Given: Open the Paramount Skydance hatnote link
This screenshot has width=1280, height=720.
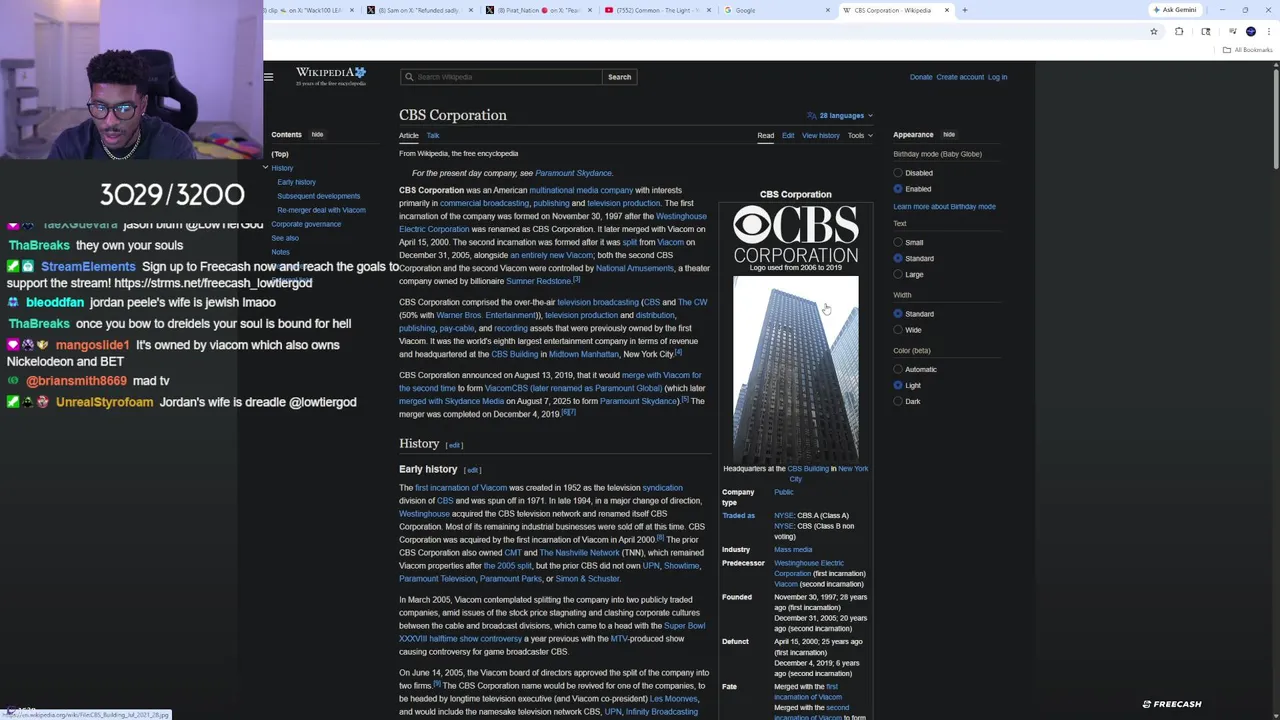Looking at the screenshot, I should (573, 173).
